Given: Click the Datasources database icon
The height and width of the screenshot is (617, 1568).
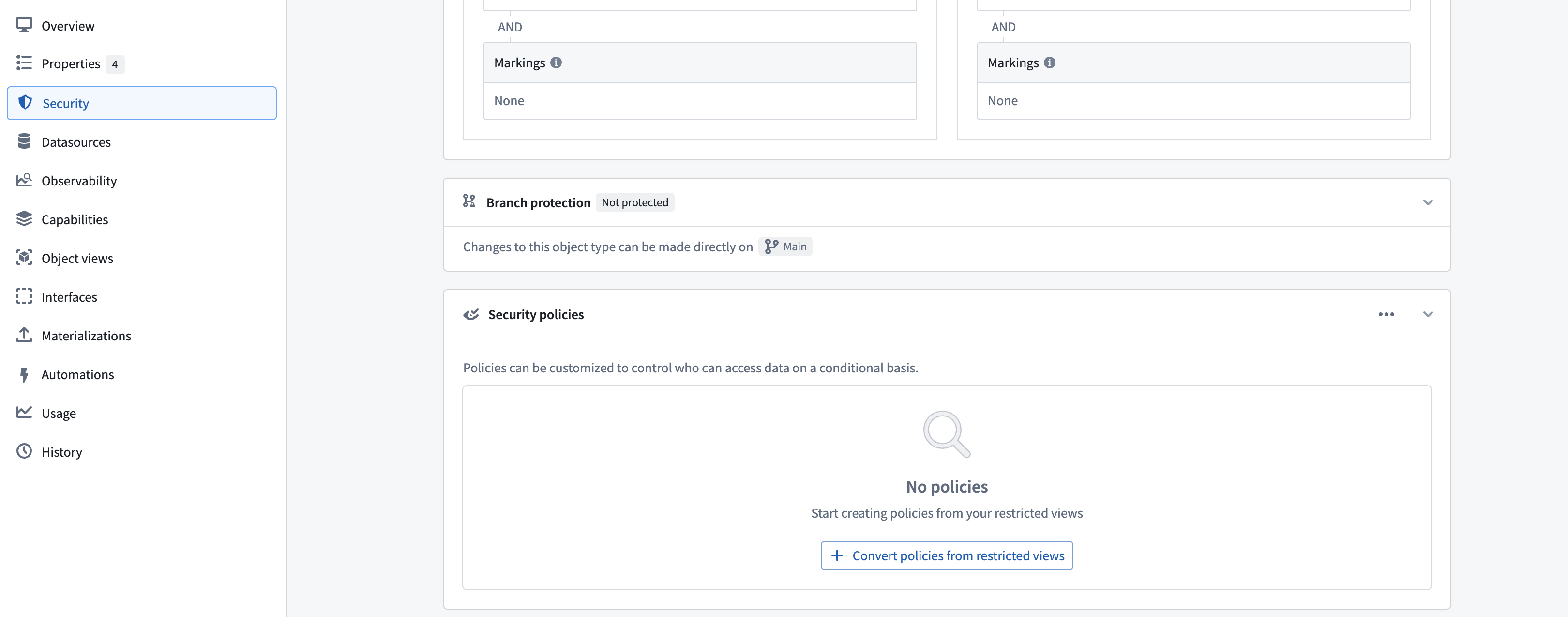Looking at the screenshot, I should click(24, 141).
